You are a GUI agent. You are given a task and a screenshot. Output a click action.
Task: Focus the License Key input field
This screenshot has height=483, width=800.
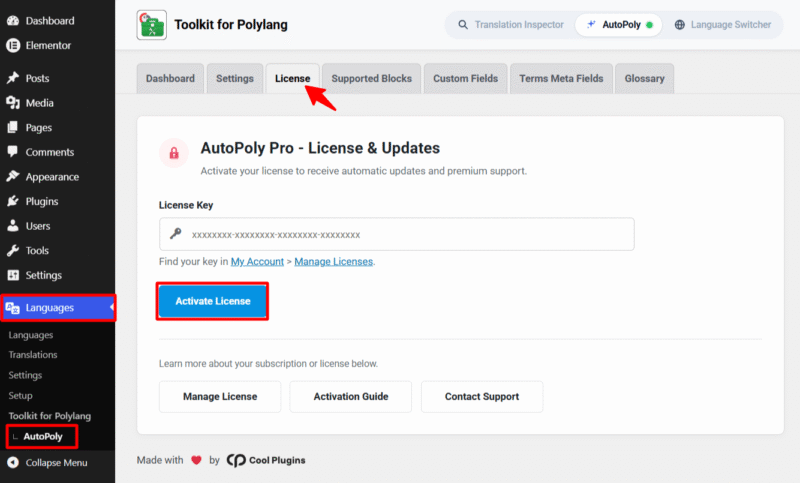pos(397,234)
